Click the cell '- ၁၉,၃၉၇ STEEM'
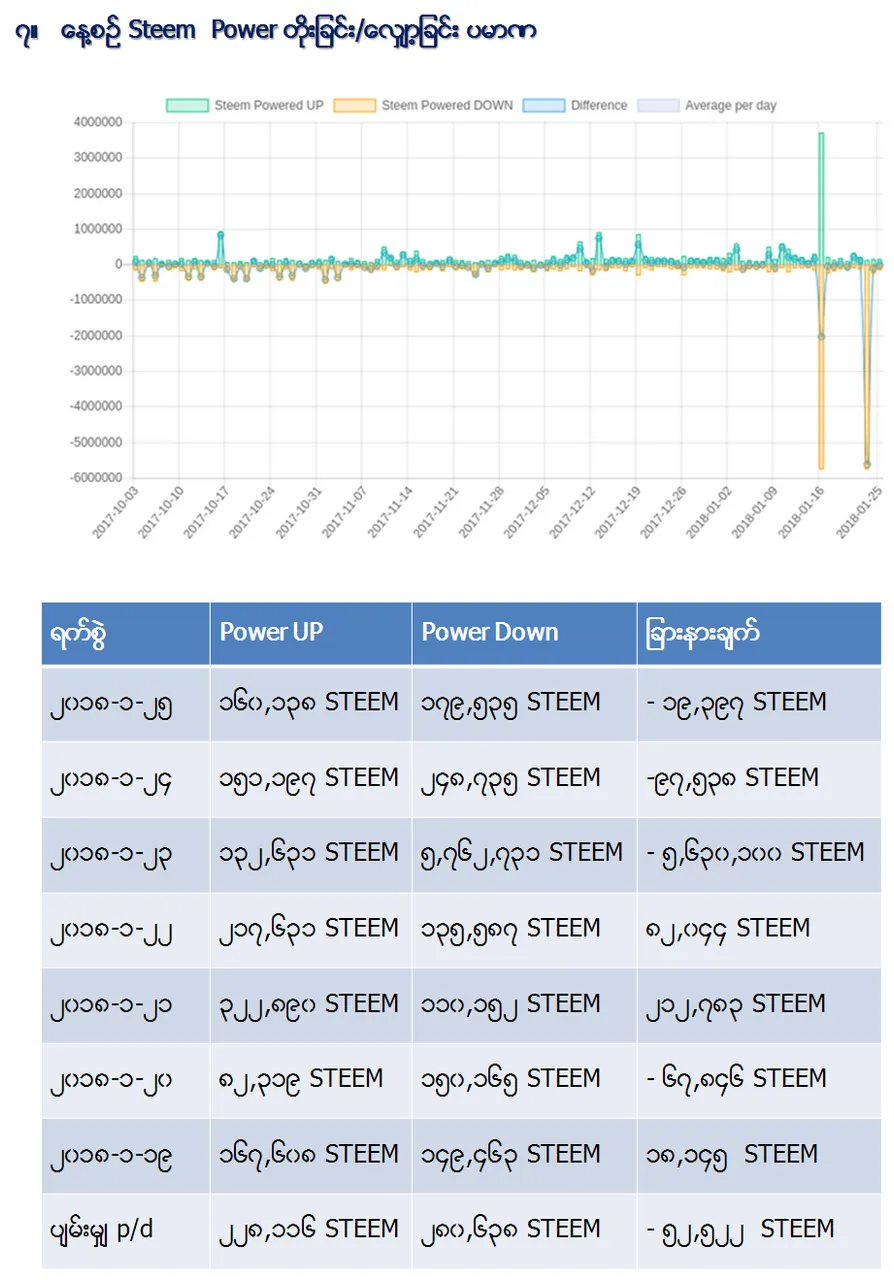 pyautogui.click(x=759, y=704)
